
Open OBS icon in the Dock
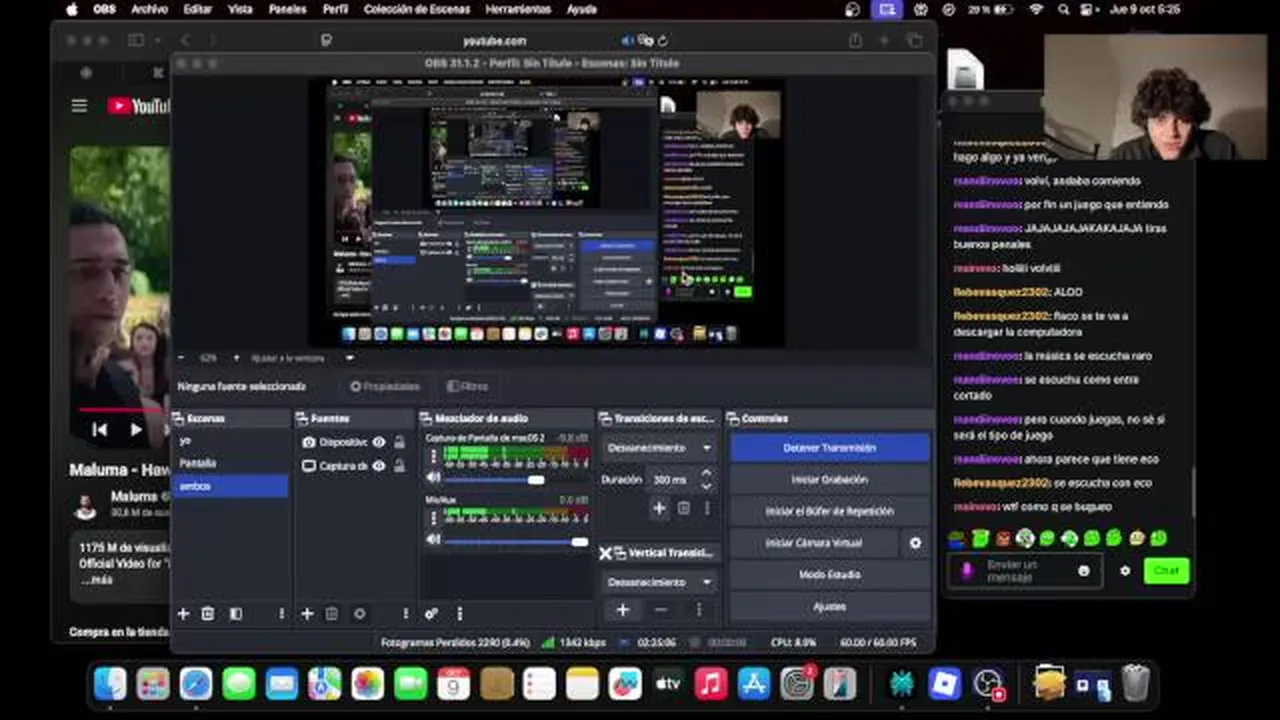click(x=988, y=684)
